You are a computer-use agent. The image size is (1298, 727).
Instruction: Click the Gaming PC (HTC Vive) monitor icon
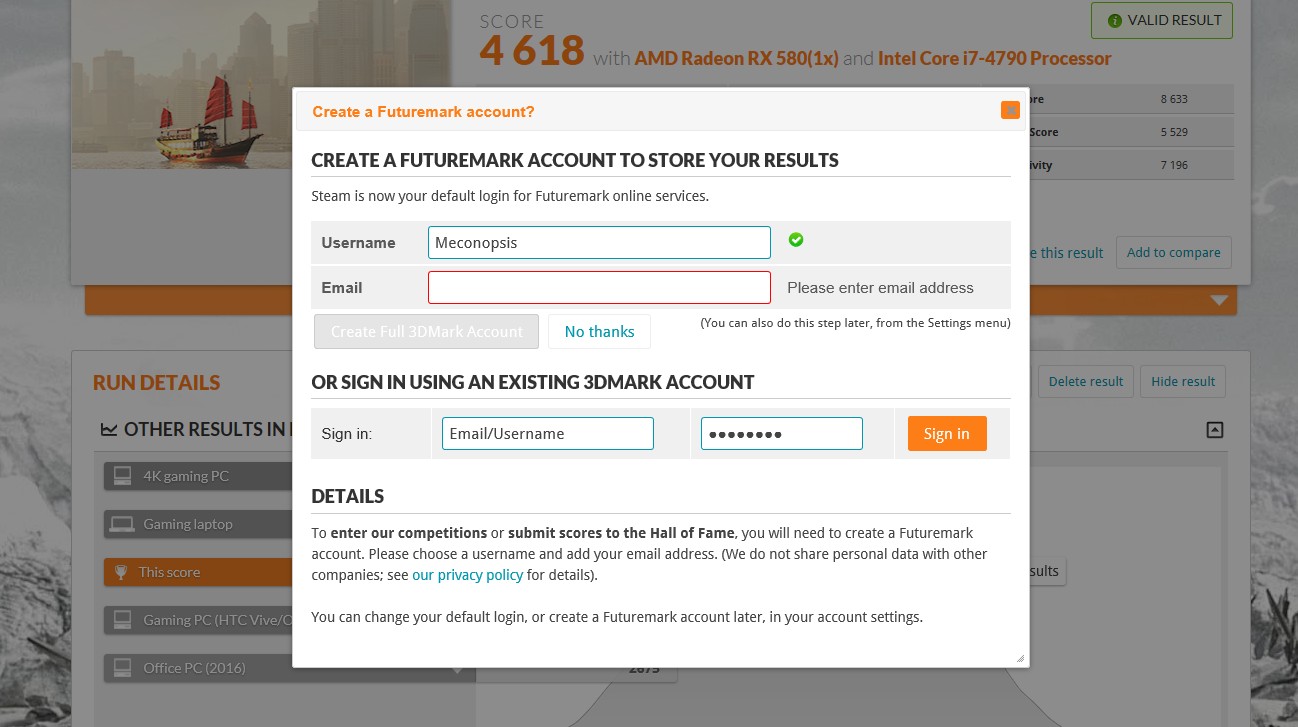[x=122, y=620]
